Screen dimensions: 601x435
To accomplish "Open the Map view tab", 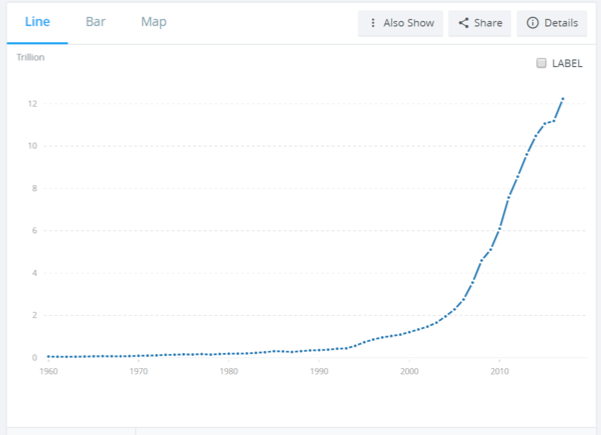I will [x=154, y=22].
